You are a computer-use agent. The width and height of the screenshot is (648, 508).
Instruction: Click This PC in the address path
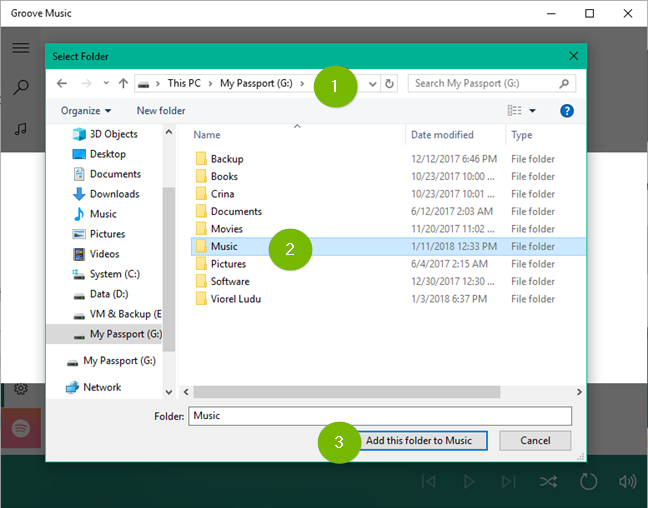tap(184, 83)
